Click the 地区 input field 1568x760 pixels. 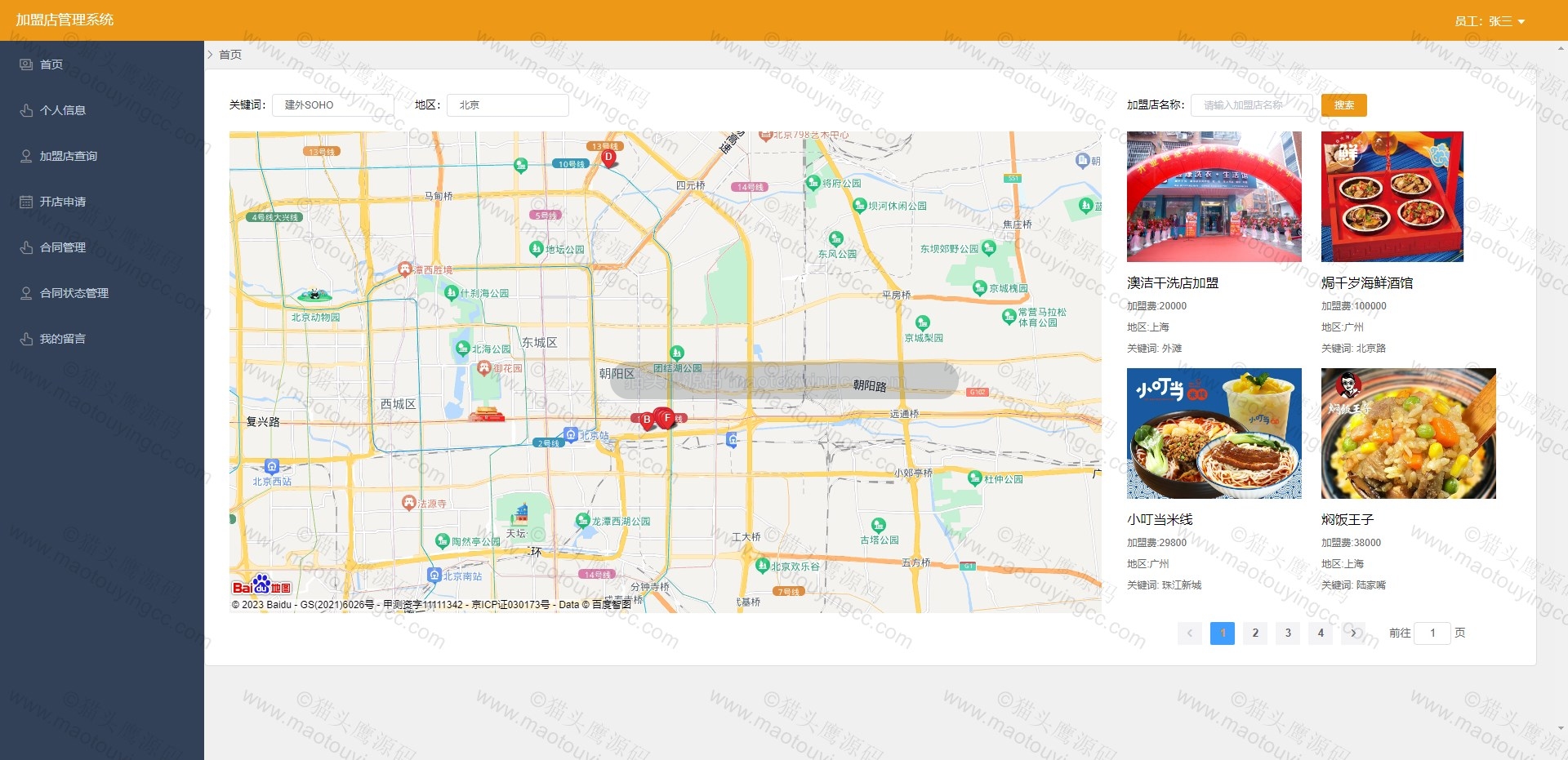[508, 105]
